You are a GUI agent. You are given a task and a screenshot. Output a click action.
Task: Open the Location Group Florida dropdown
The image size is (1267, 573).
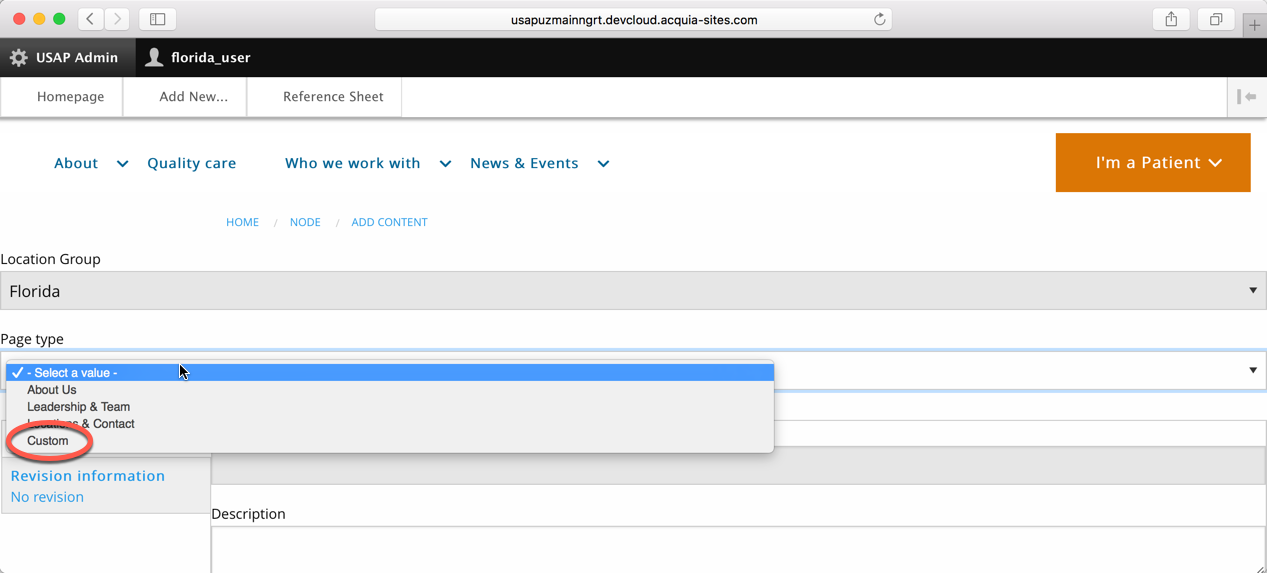click(x=632, y=291)
